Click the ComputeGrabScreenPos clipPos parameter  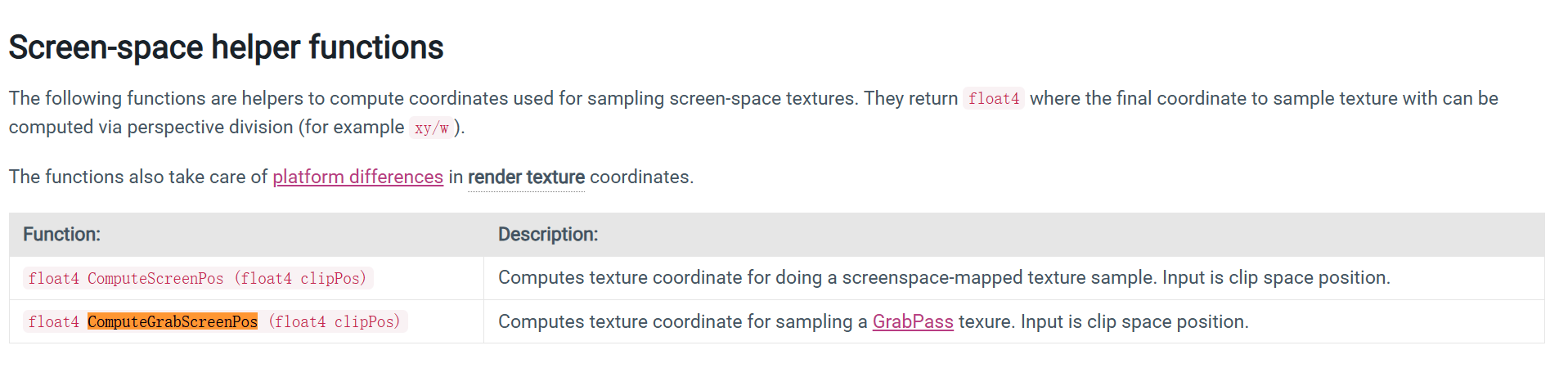(367, 321)
